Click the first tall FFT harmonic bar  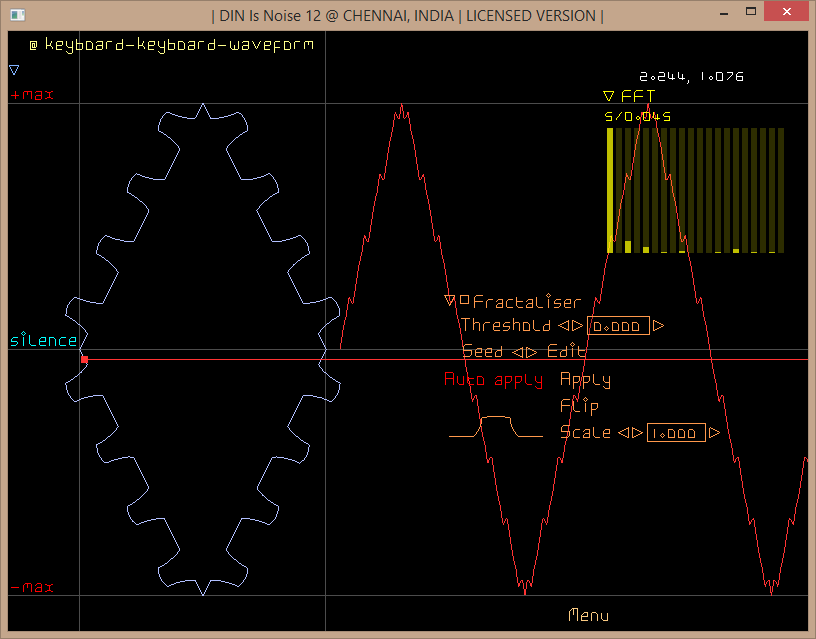pyautogui.click(x=611, y=190)
